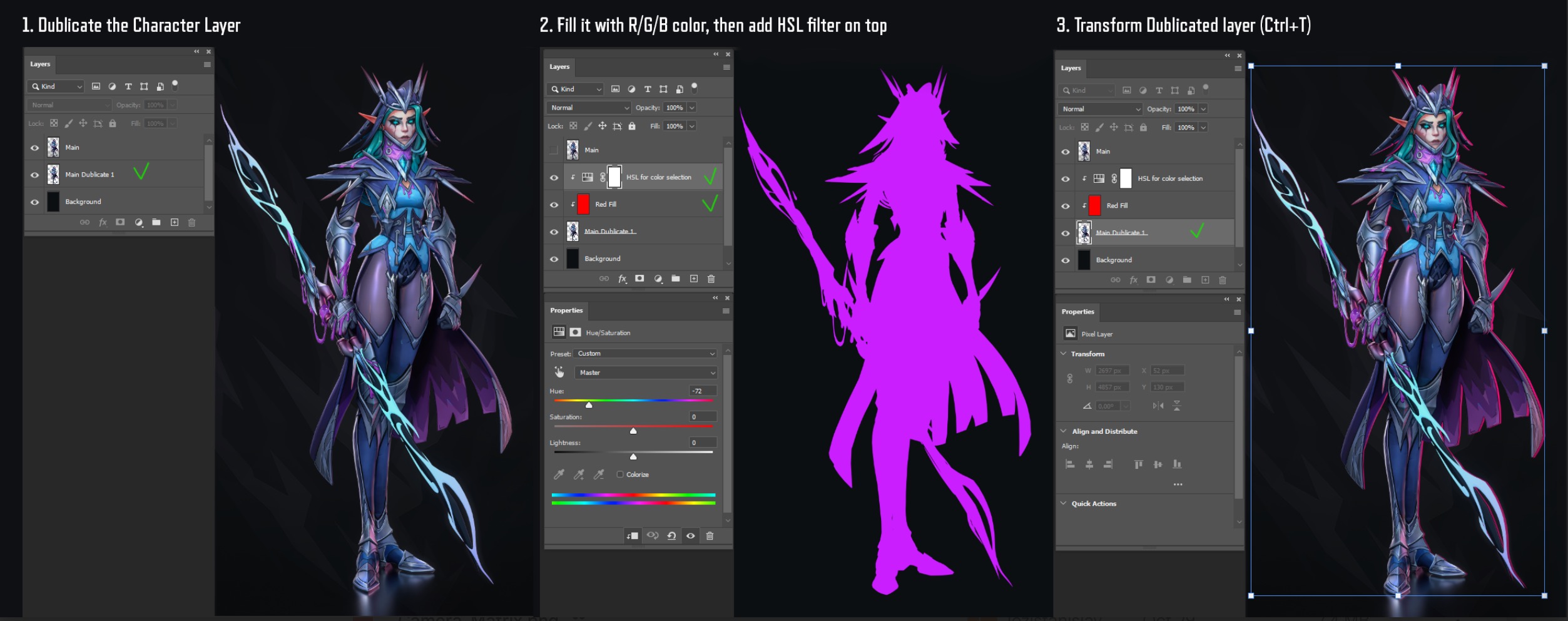The height and width of the screenshot is (621, 1568).
Task: Select the on-image adjustment hand tool
Action: 559,372
